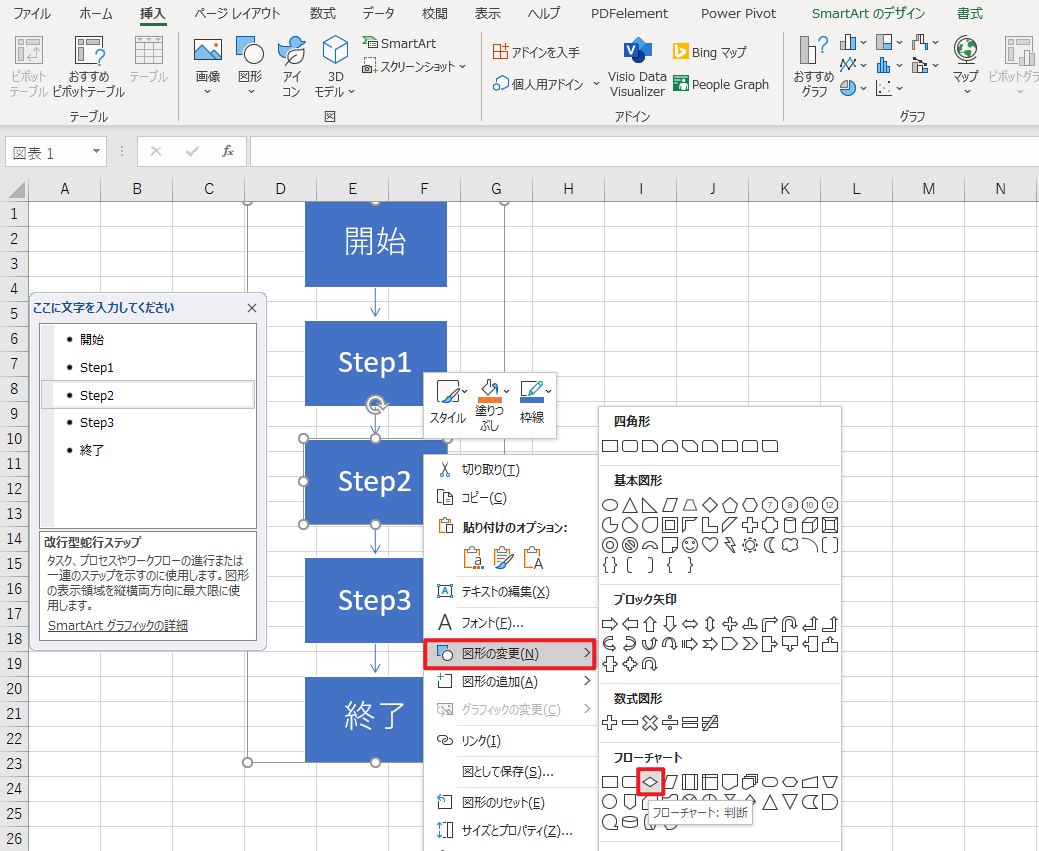This screenshot has height=851, width=1039.
Task: Open the SmartArt Design (SmartArt のデザイン) tab
Action: point(868,13)
